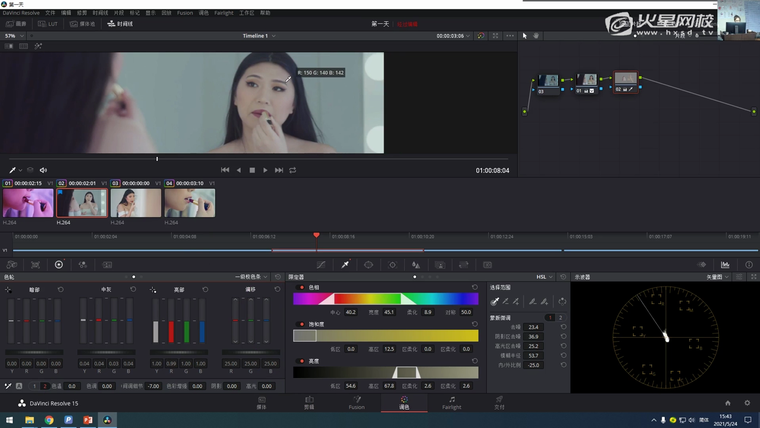Disable the 饱和度 qualifier channel
Screen dimensions: 760x428
[x=302, y=324]
